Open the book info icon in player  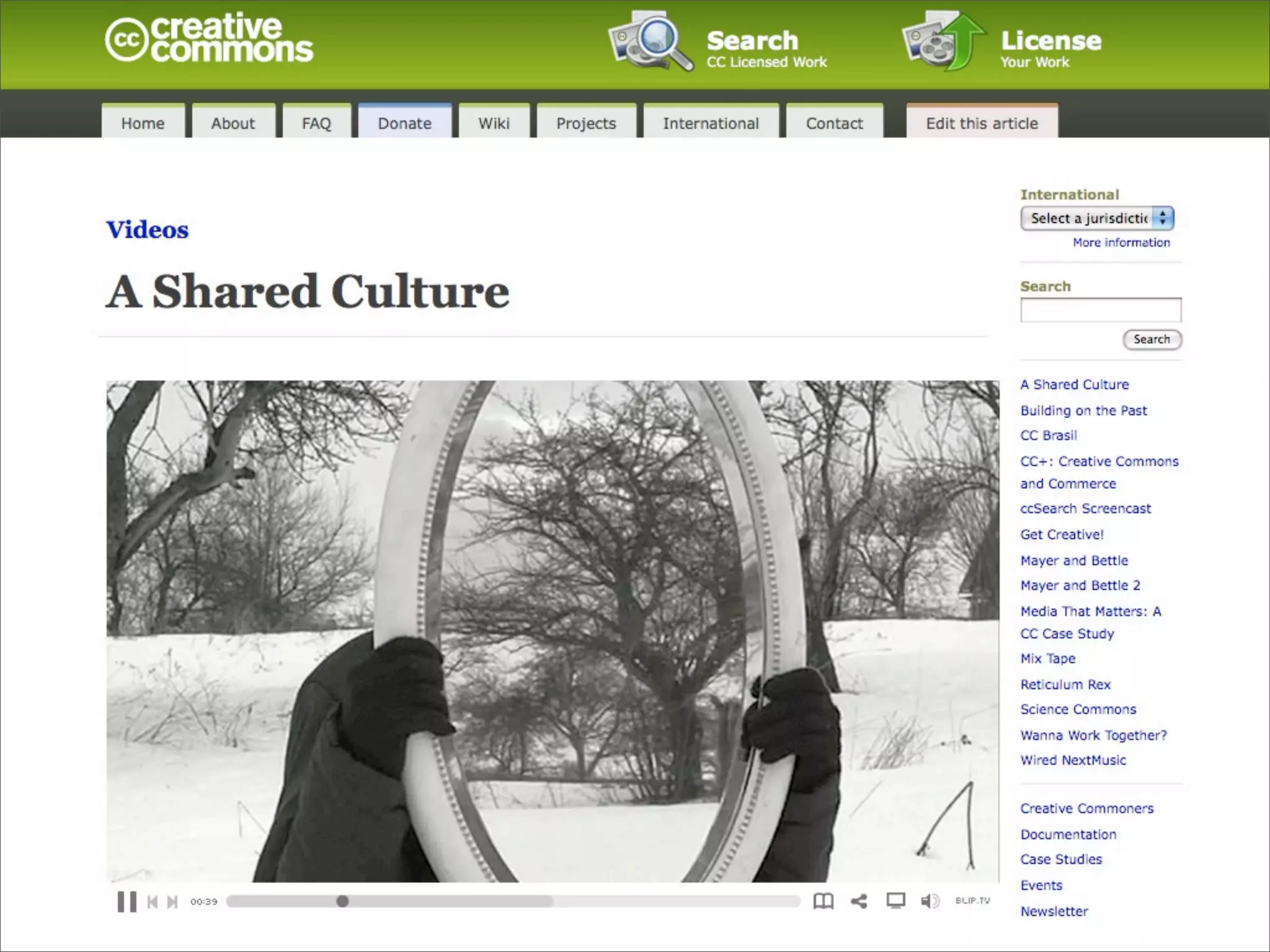(x=823, y=901)
